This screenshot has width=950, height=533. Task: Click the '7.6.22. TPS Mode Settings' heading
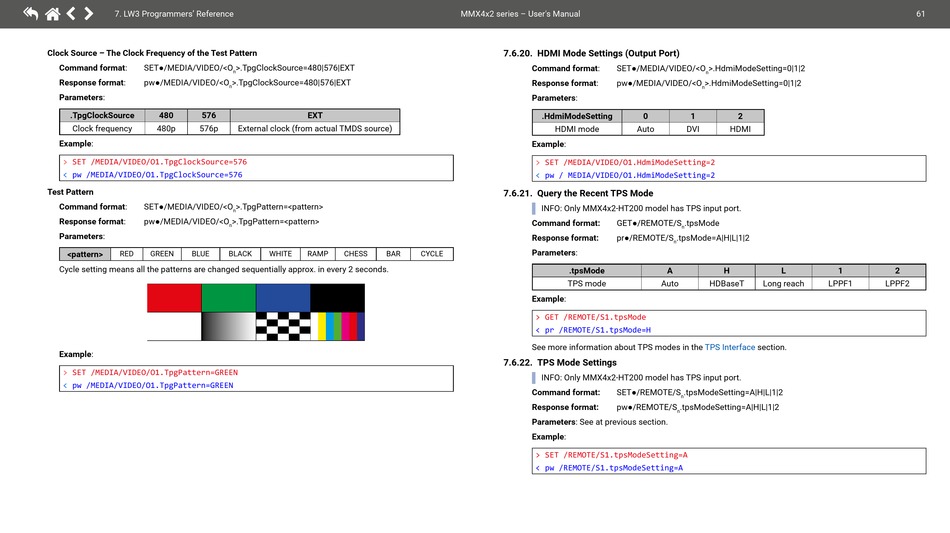tap(560, 362)
